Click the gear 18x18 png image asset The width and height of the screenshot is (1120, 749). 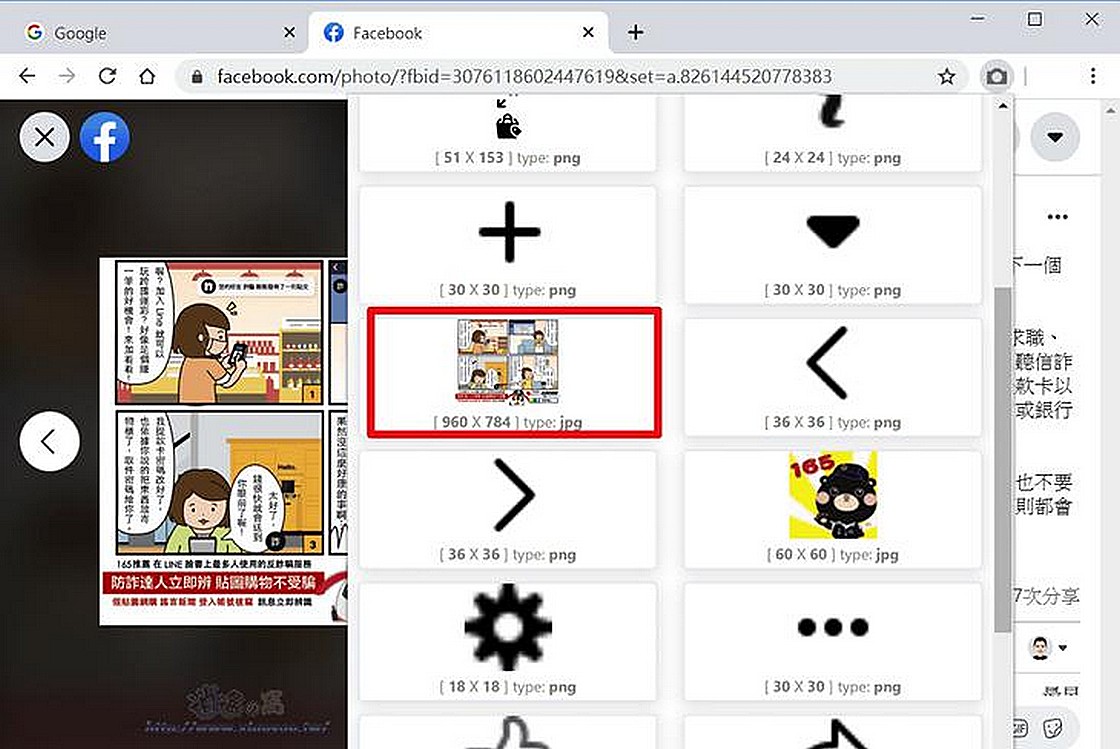pos(508,627)
